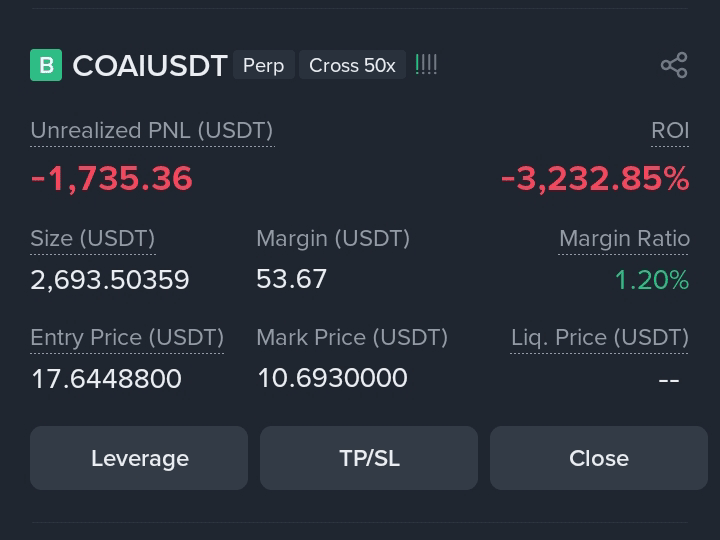The height and width of the screenshot is (540, 720).
Task: Click the share icon for COAIUSDT position
Action: tap(674, 65)
